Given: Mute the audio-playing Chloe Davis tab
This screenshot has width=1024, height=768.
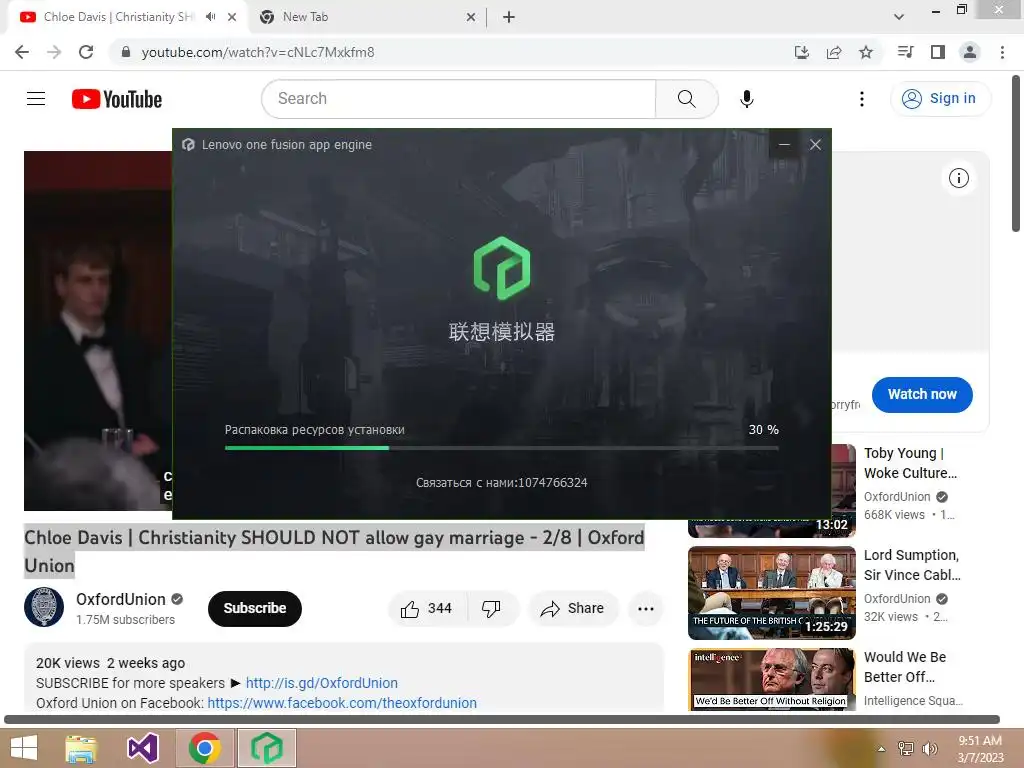Looking at the screenshot, I should (x=210, y=17).
